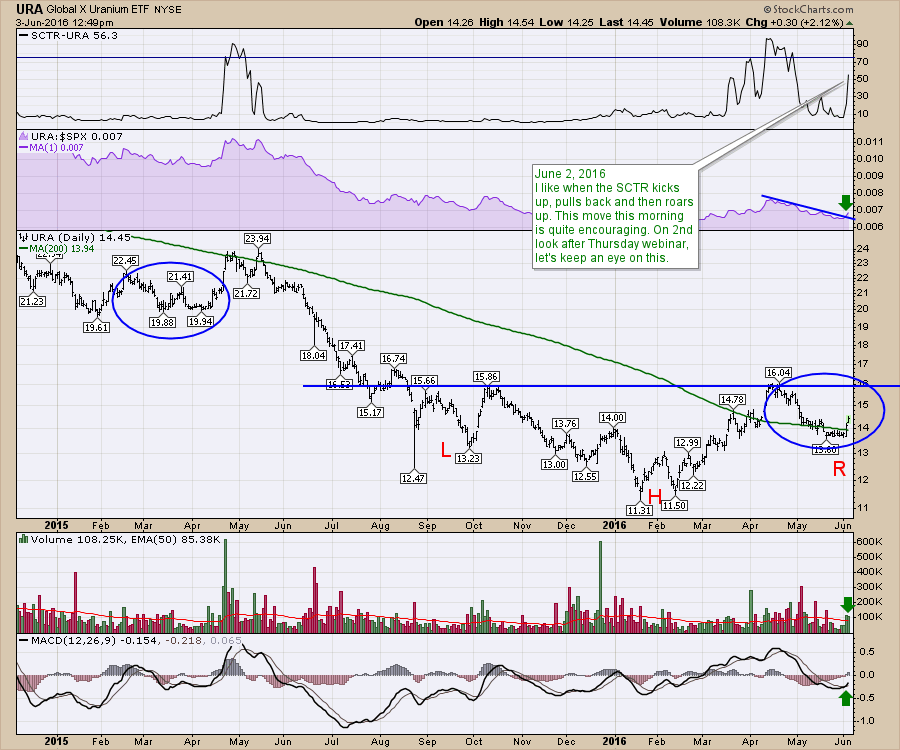
Task: Click the 15.66 price label
Action: tap(424, 380)
